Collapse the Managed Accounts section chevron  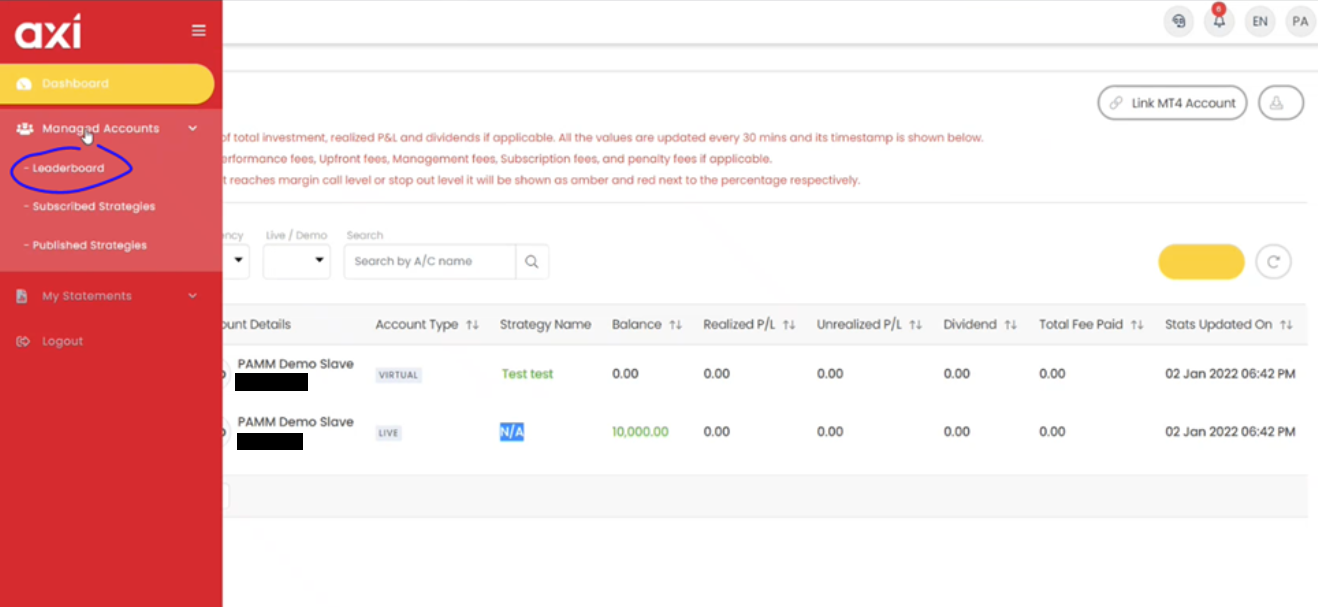coord(192,128)
